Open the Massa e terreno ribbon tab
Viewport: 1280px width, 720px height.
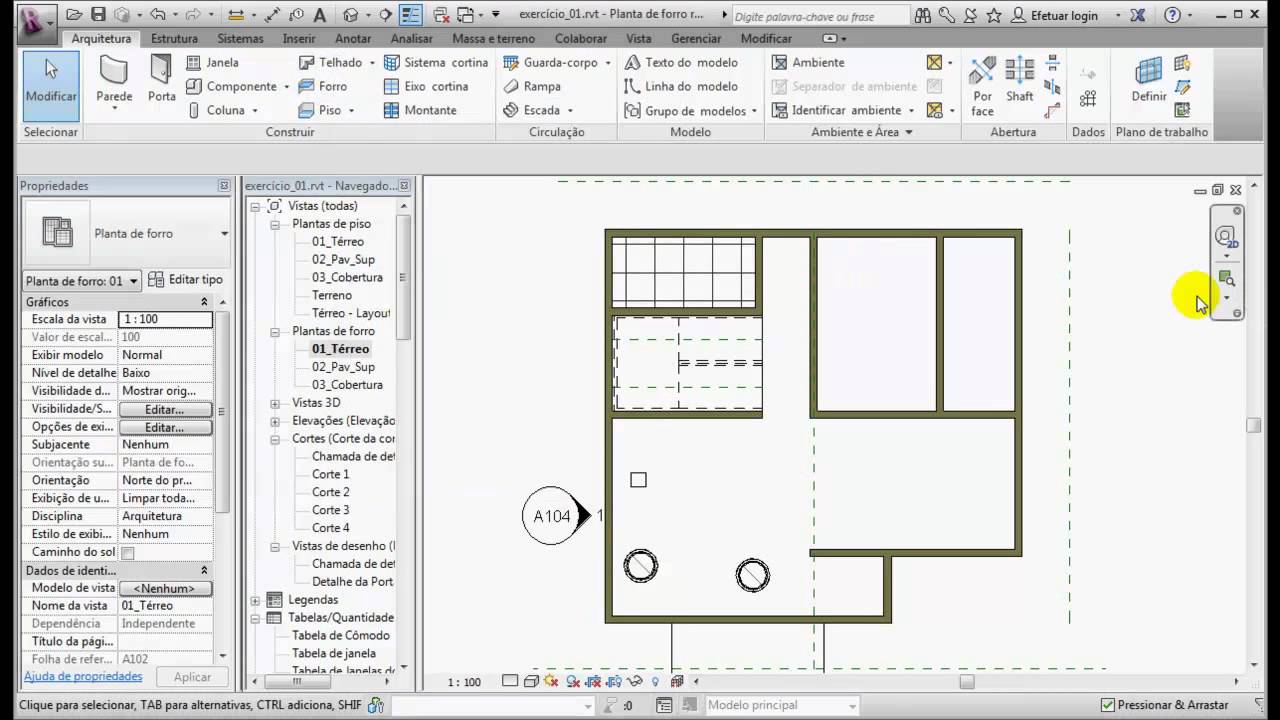494,38
